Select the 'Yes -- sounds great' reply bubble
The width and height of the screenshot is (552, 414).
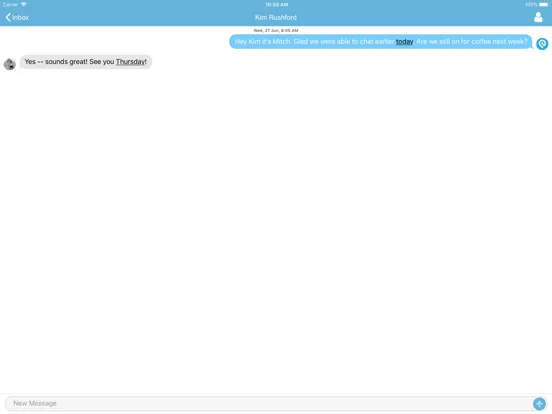point(86,62)
